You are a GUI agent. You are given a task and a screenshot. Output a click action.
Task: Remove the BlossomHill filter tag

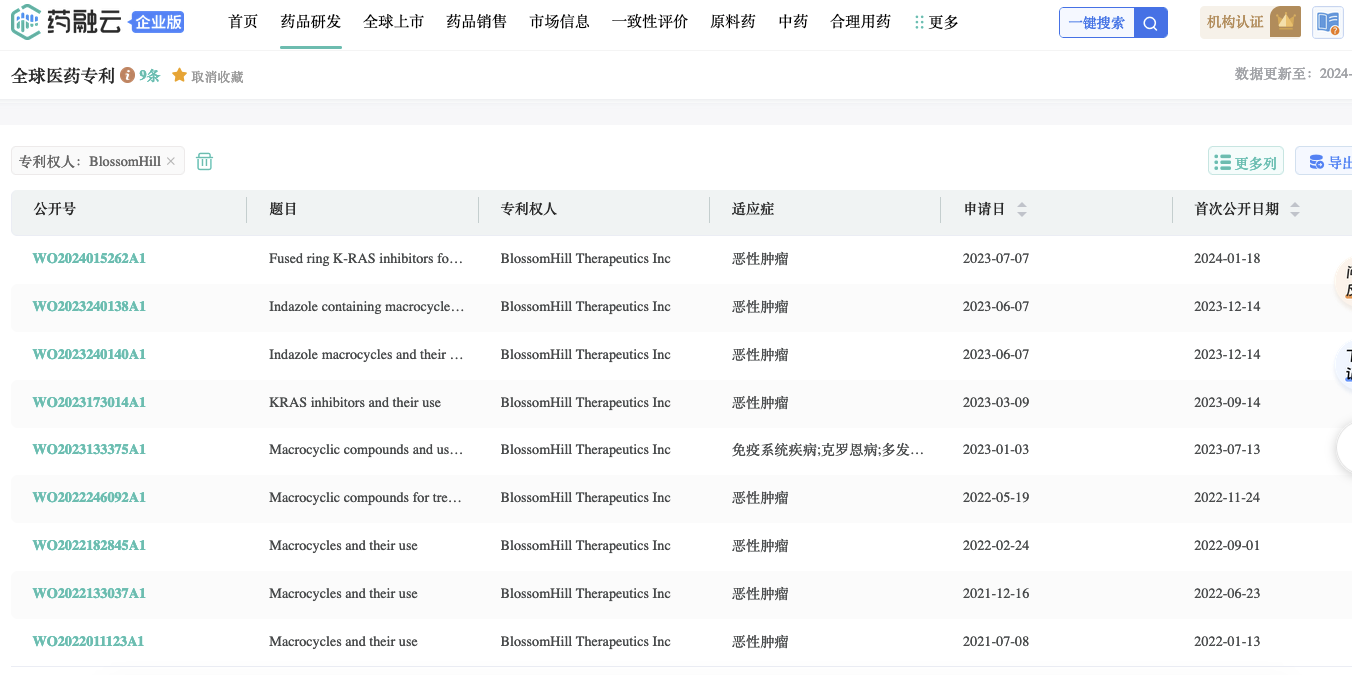[171, 161]
